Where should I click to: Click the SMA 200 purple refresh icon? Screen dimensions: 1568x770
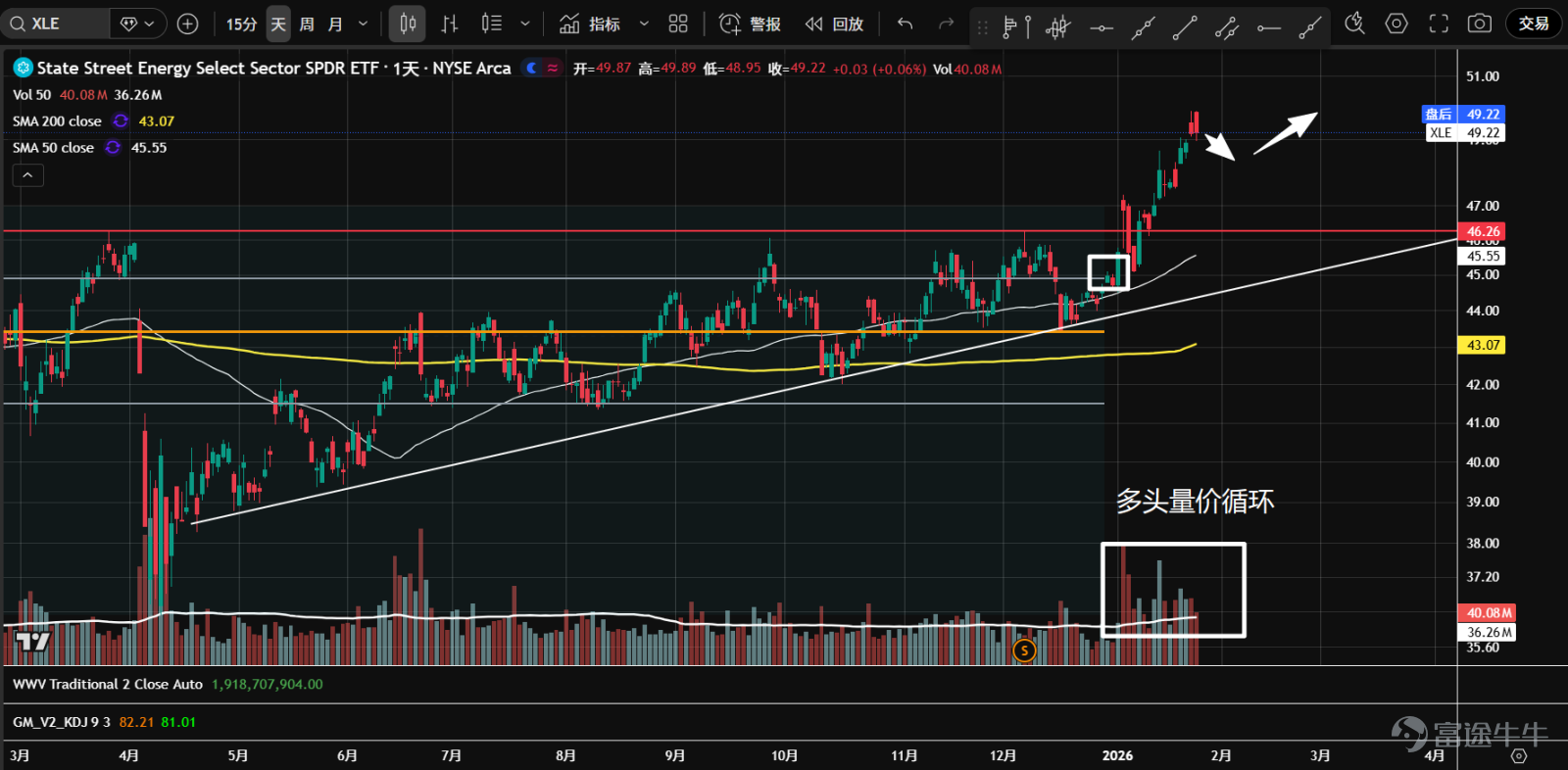[121, 121]
